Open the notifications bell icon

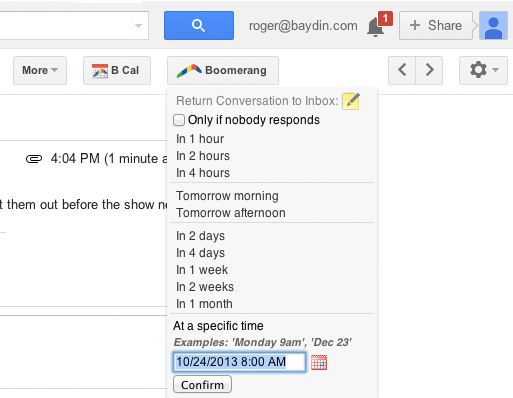(375, 27)
